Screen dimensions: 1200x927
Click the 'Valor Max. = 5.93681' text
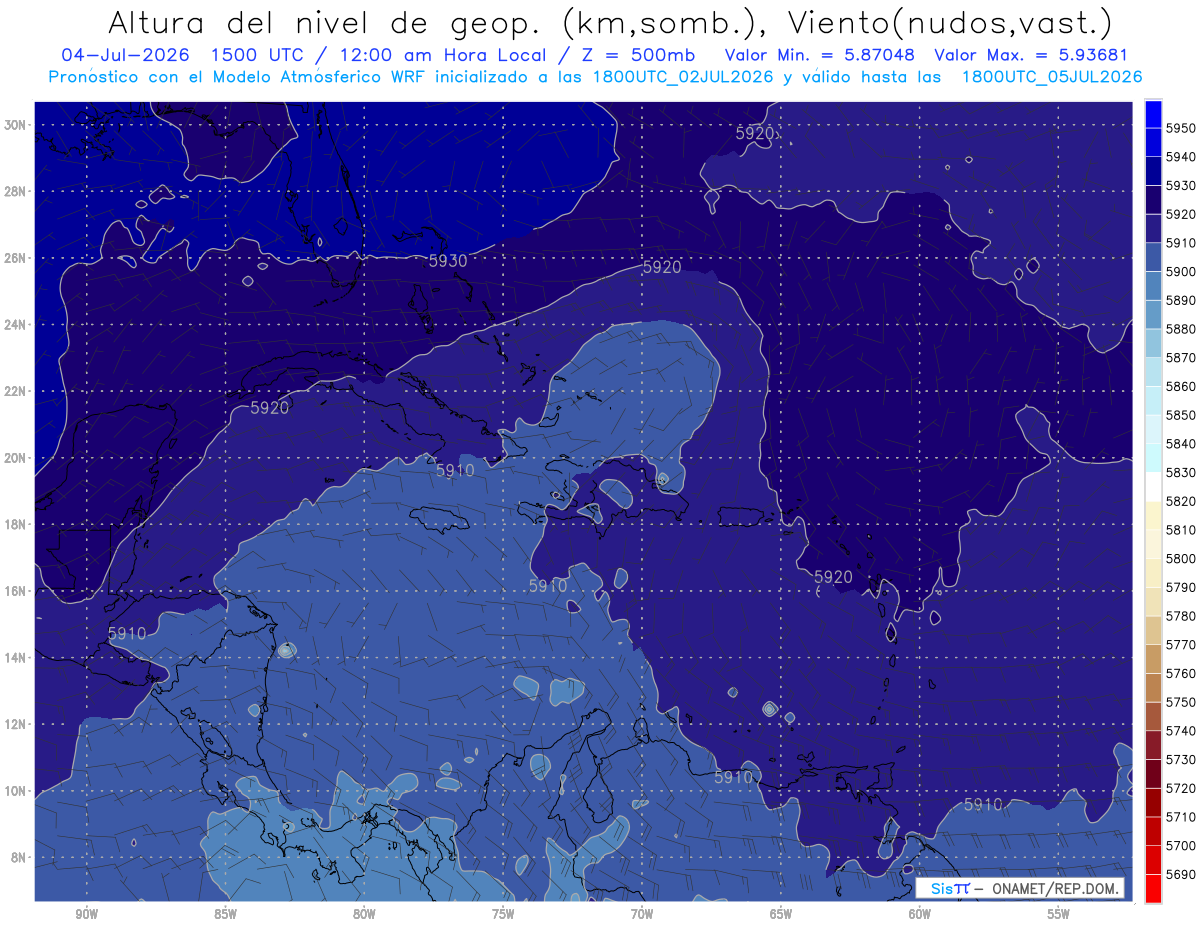coord(1033,55)
